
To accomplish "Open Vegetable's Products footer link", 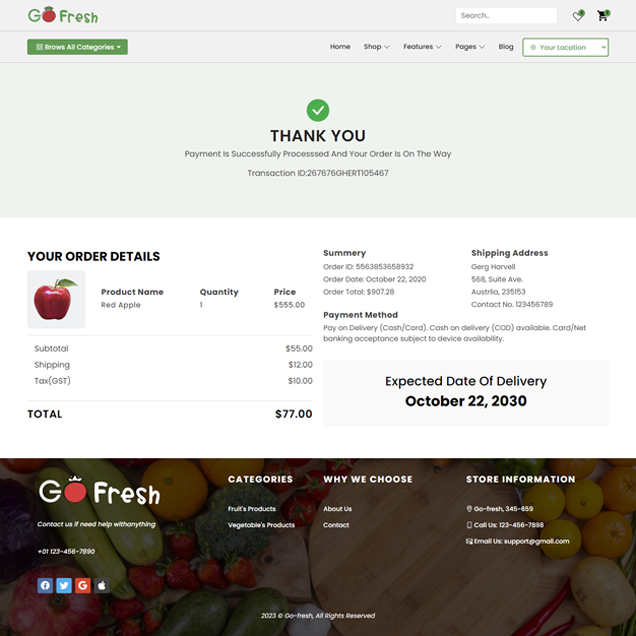I will point(261,525).
